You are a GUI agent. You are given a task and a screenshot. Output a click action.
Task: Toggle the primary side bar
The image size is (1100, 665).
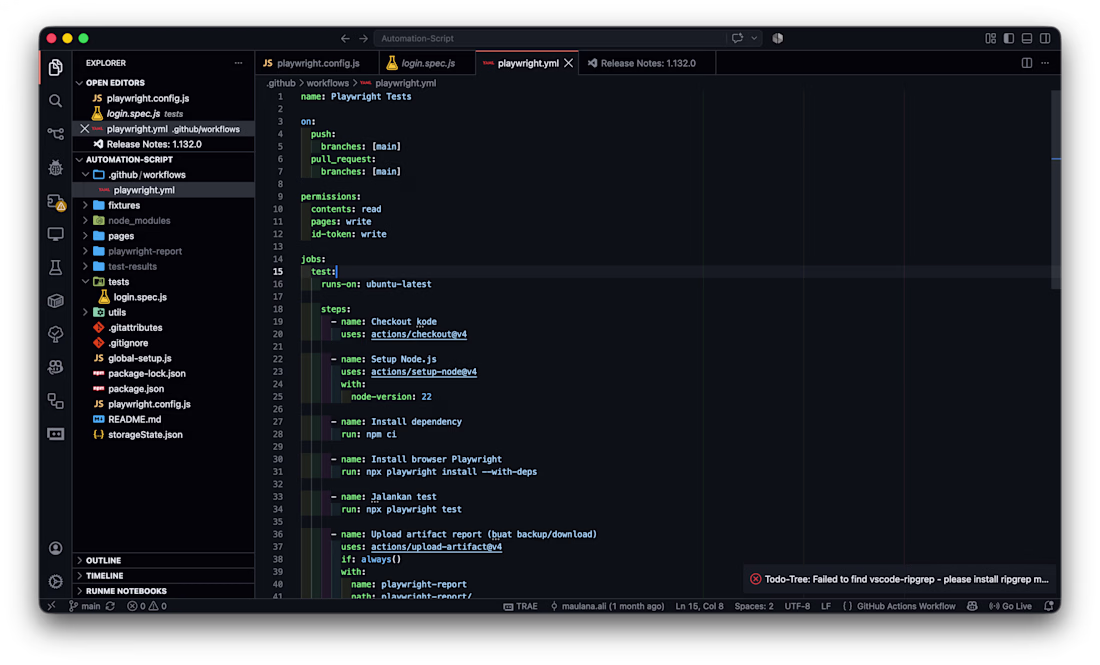[1009, 39]
